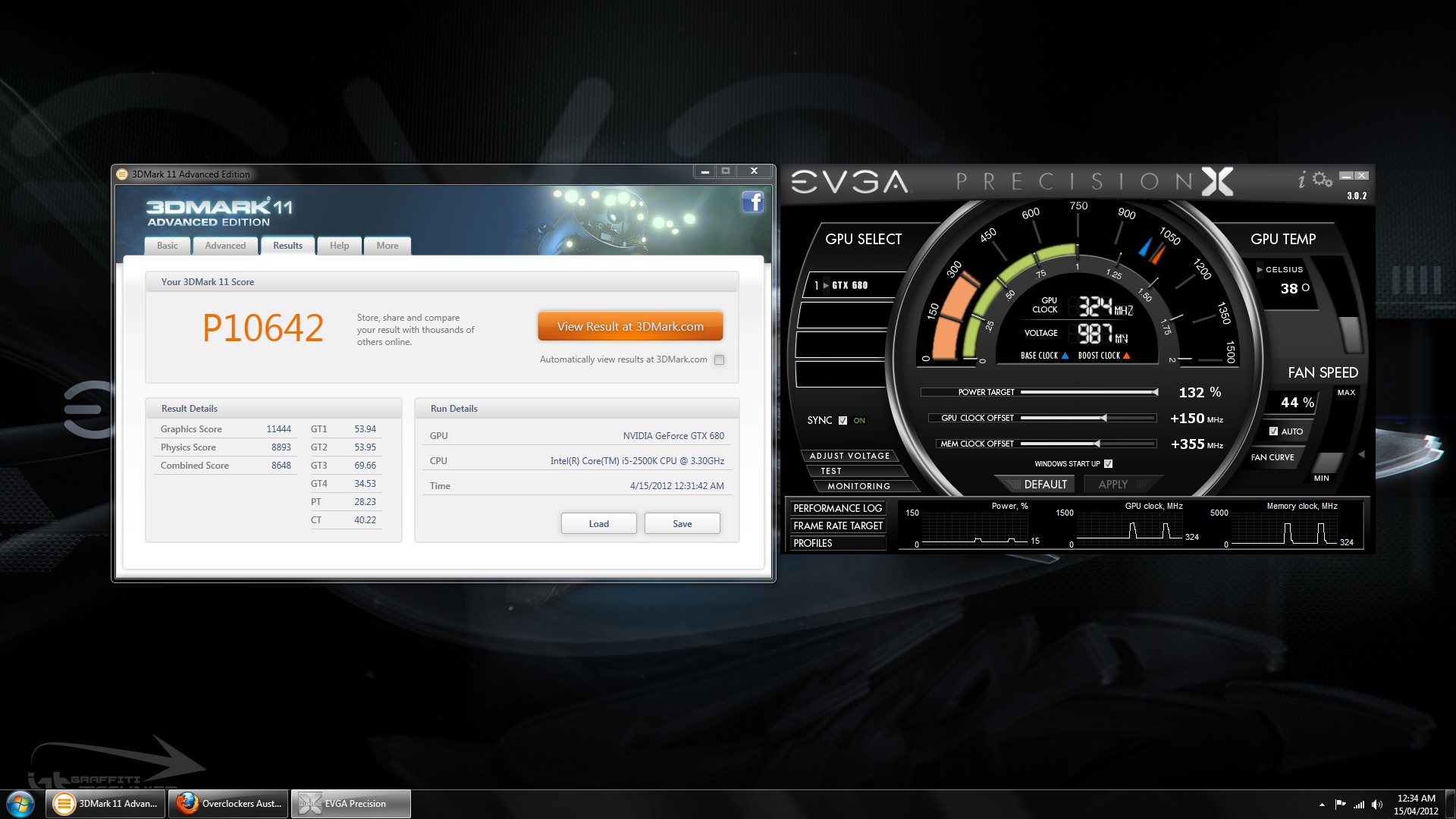The height and width of the screenshot is (819, 1456).
Task: Open the More tab in 3DMark
Action: tap(387, 246)
